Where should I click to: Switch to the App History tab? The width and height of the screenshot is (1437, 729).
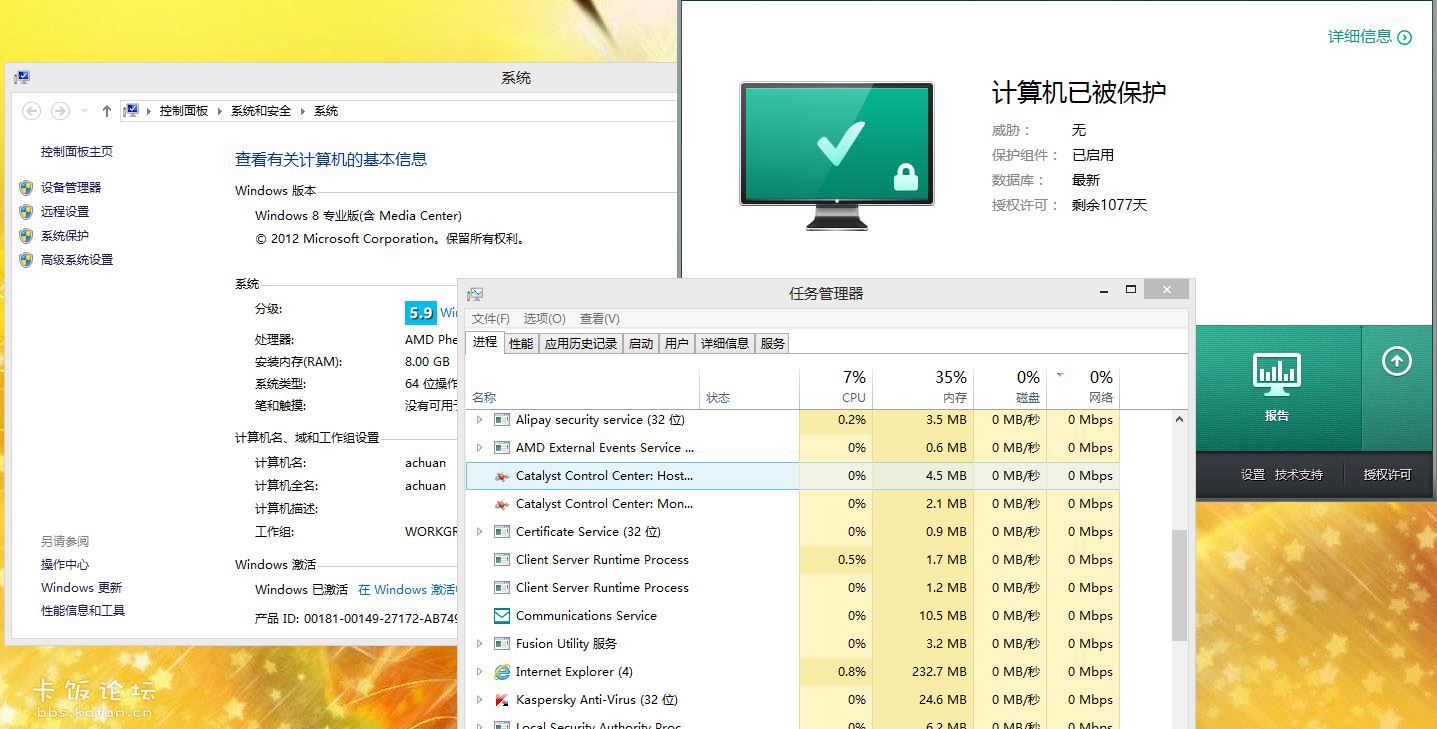[x=581, y=343]
